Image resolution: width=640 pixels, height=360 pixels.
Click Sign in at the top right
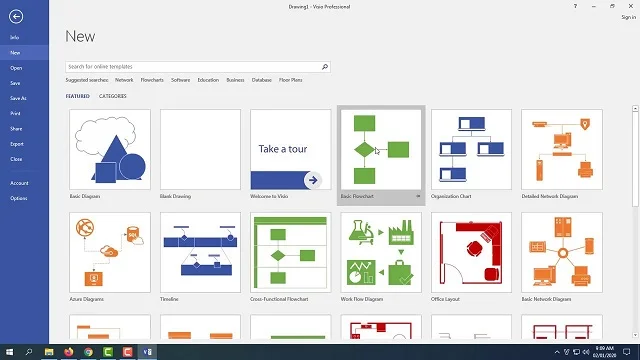point(629,17)
